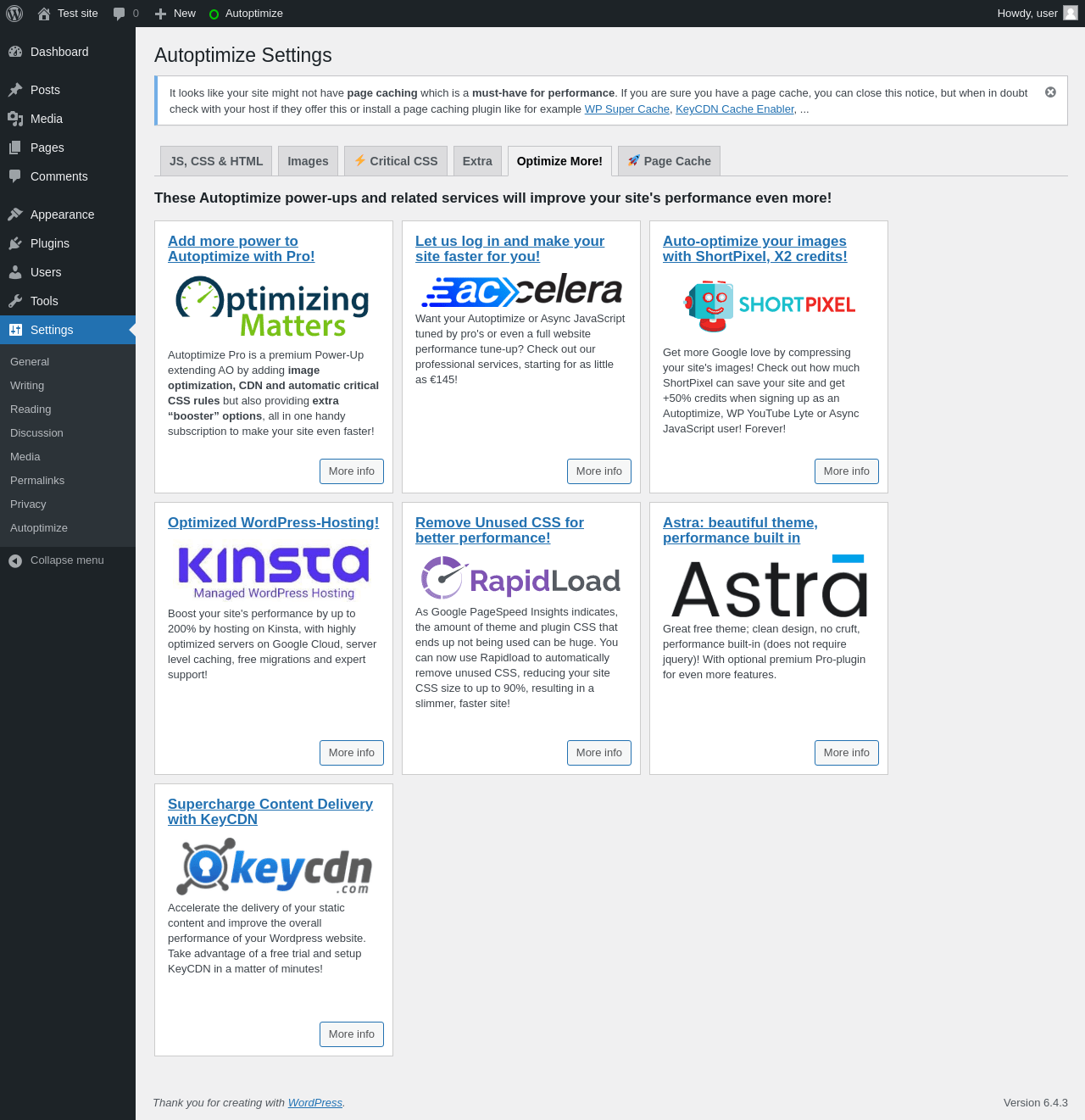
Task: Click the RapidLoad logo image
Action: tap(520, 578)
